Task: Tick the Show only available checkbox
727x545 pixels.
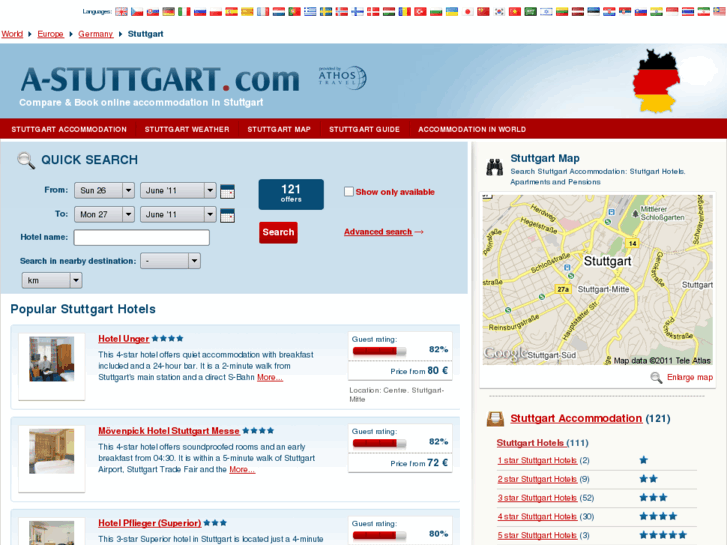Action: pyautogui.click(x=349, y=192)
